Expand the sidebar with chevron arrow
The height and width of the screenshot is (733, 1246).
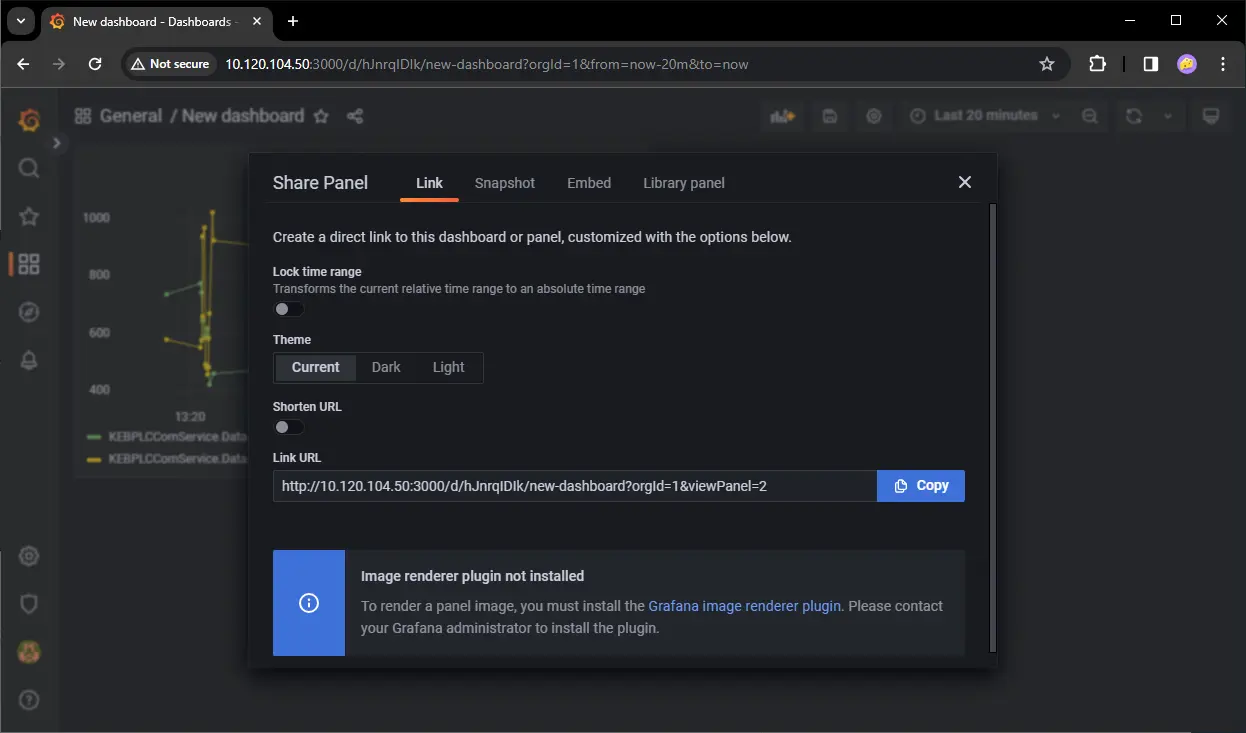57,143
